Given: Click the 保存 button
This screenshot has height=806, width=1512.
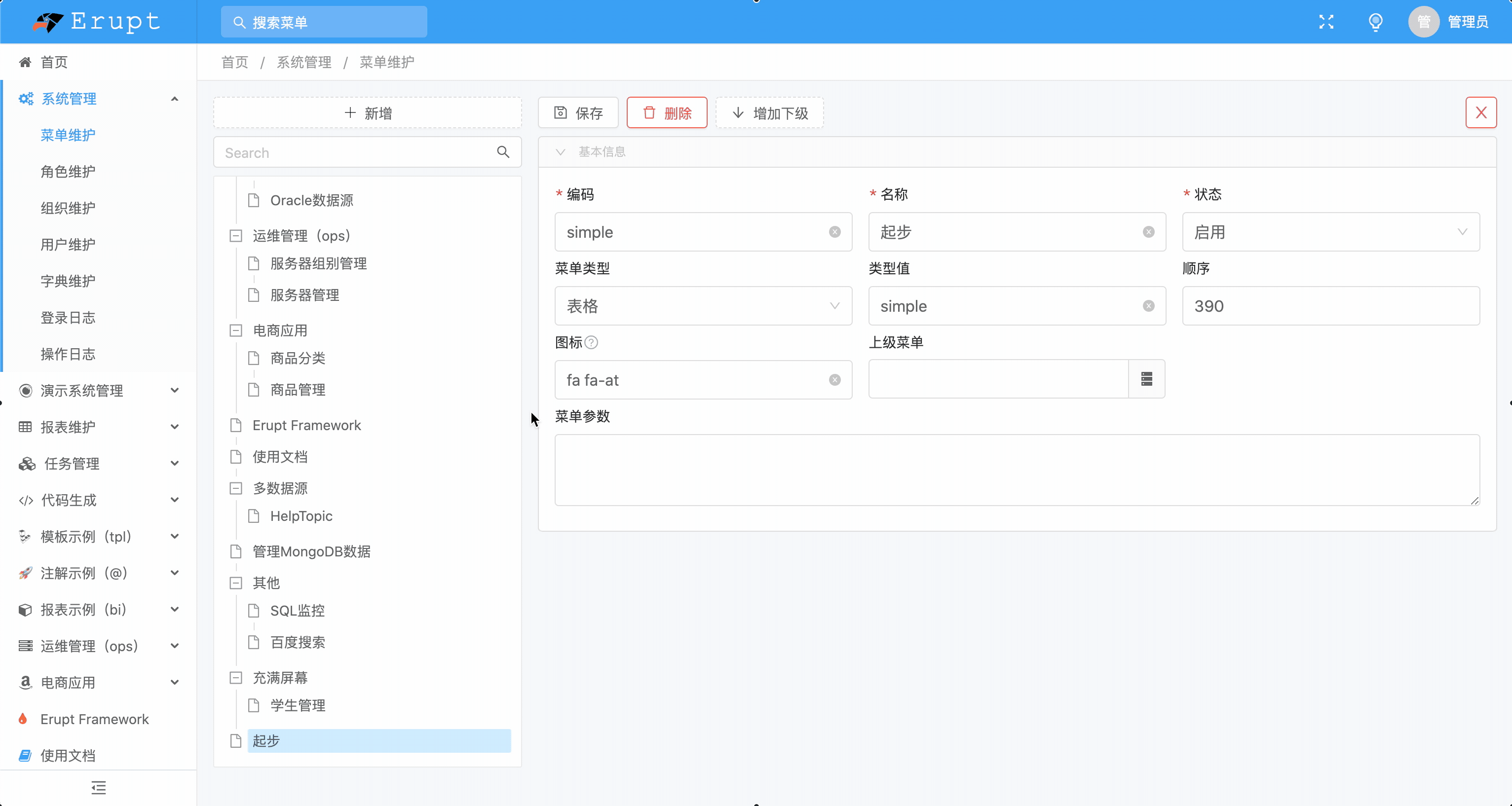Looking at the screenshot, I should tap(578, 112).
